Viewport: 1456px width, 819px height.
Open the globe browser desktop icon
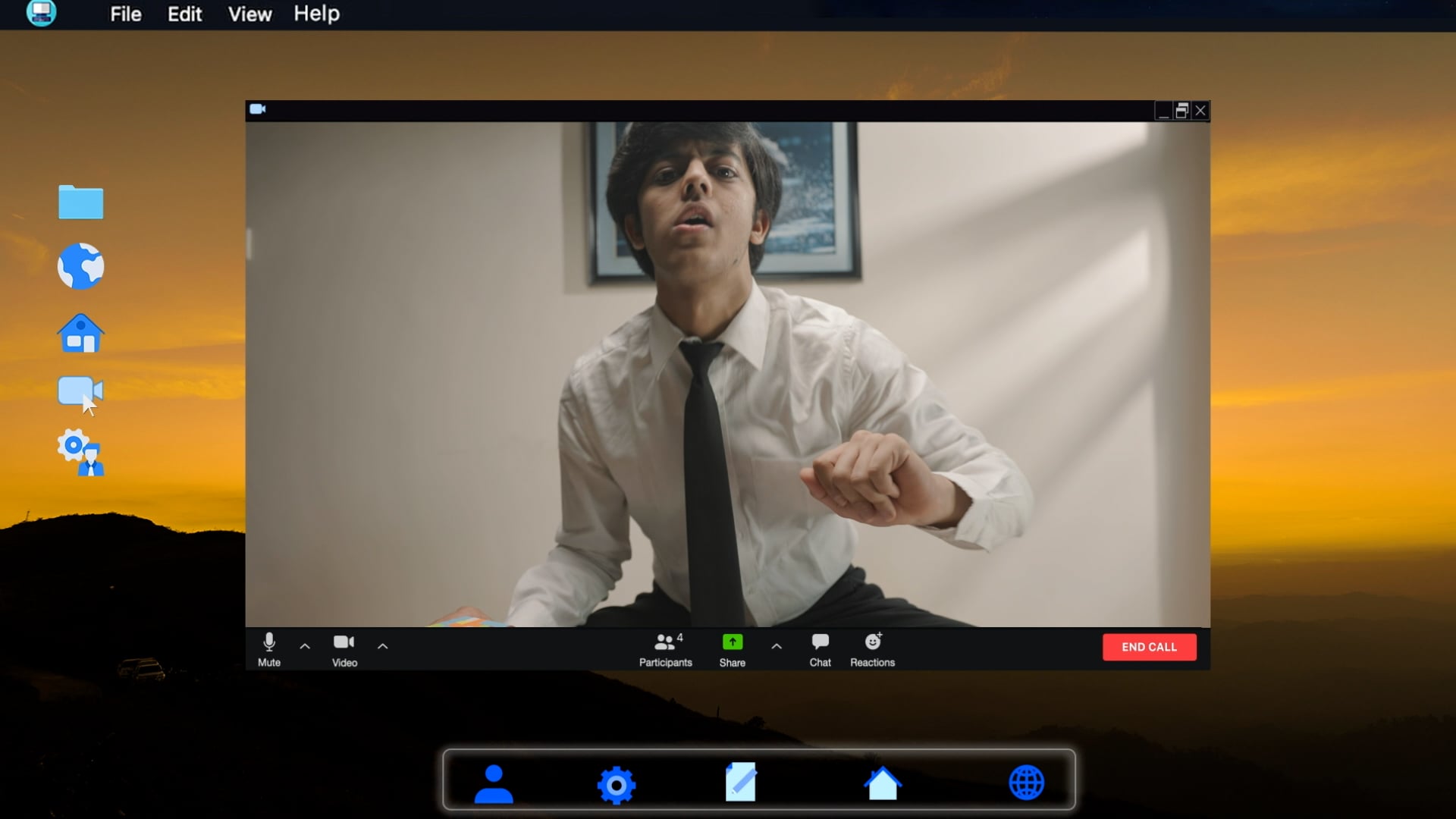click(x=81, y=266)
